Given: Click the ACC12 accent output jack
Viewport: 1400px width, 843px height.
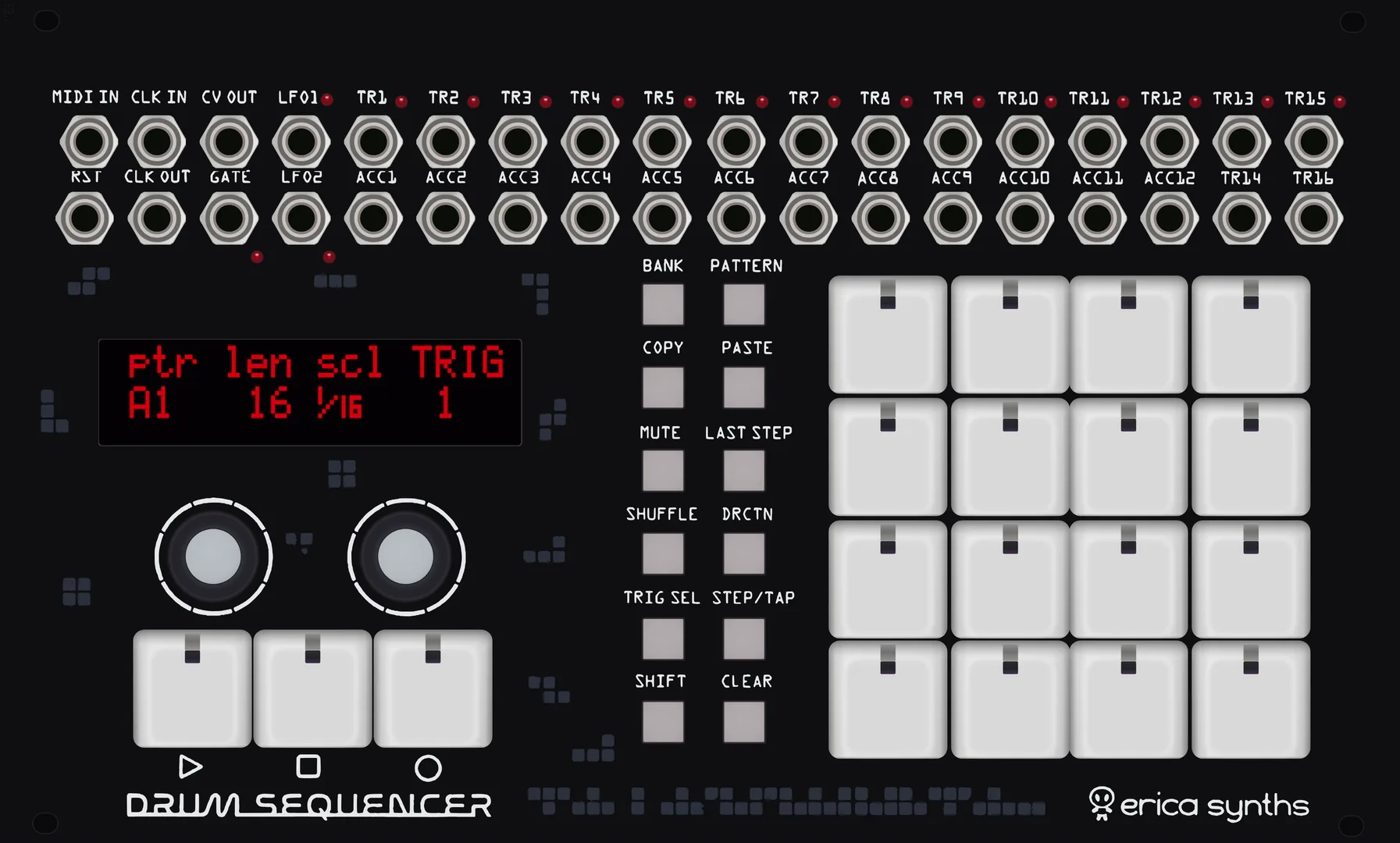Looking at the screenshot, I should point(1170,219).
